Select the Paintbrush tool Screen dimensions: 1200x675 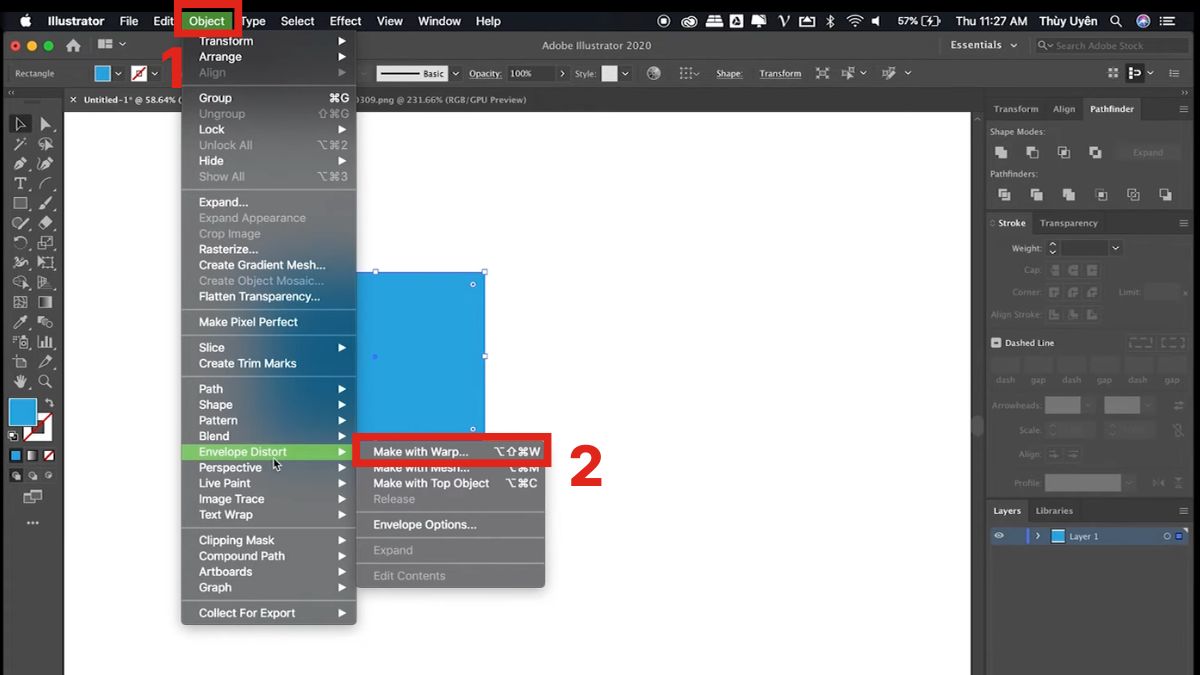point(46,203)
